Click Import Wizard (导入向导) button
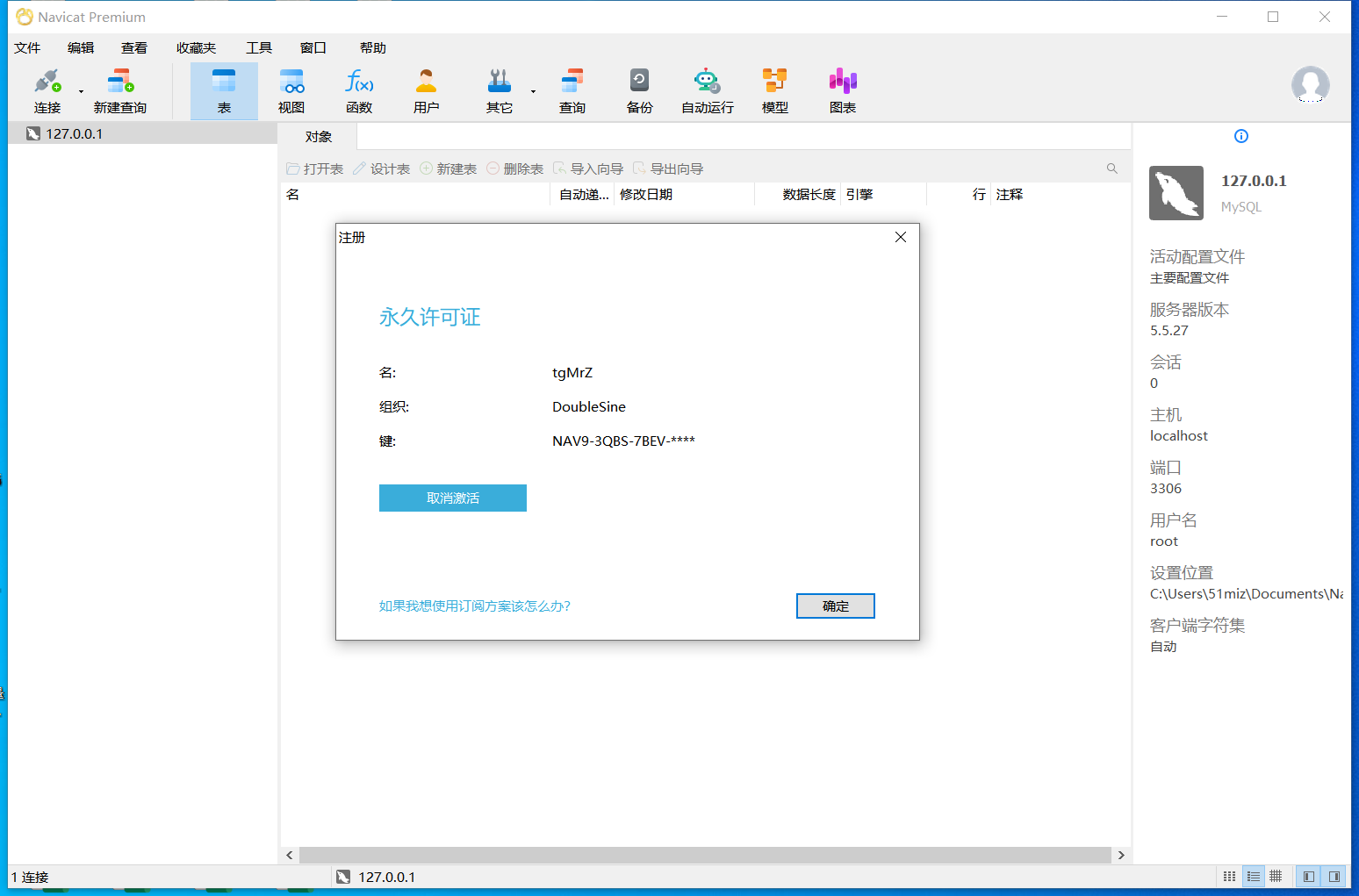 [x=588, y=168]
